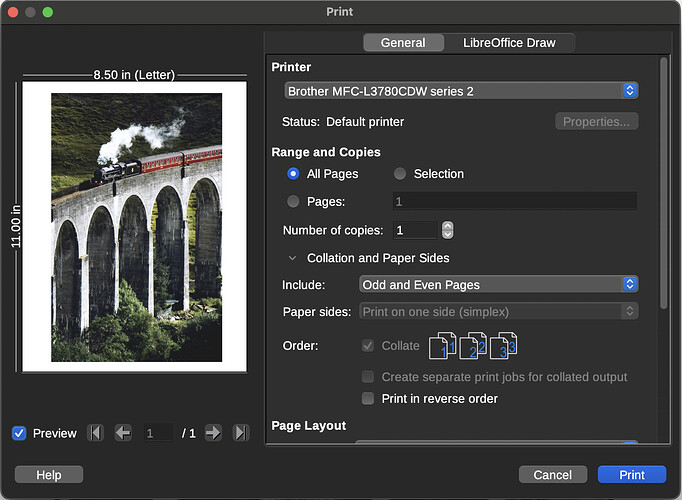Jump to last preview page

[x=240, y=433]
